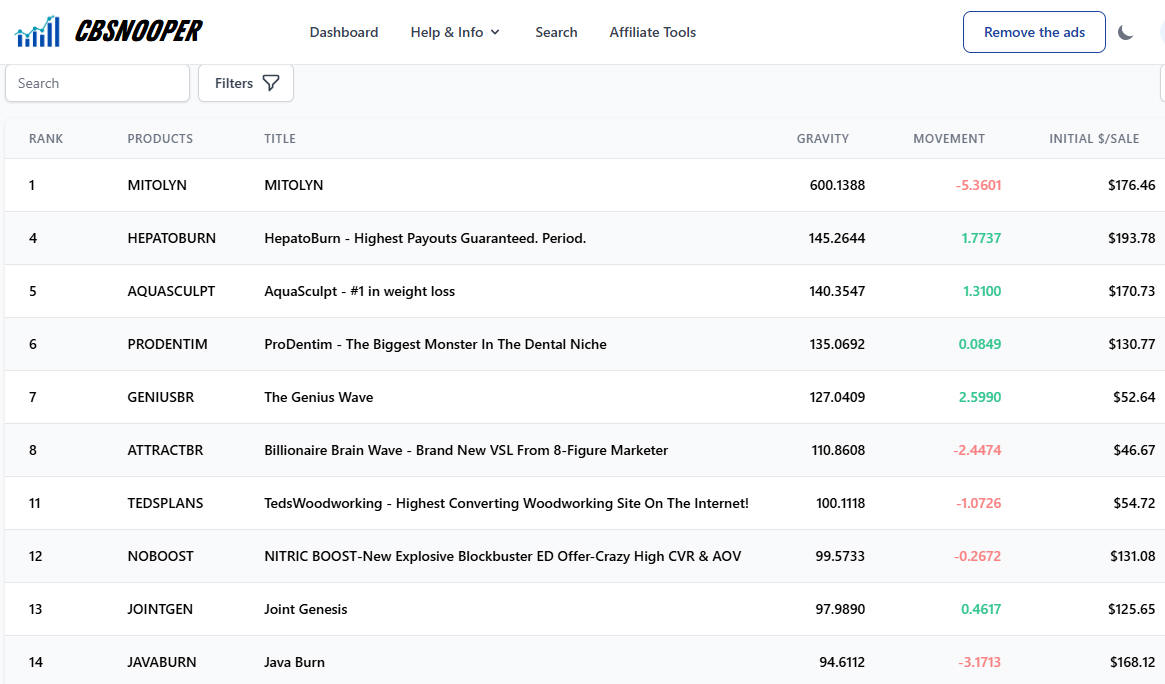Image resolution: width=1165 pixels, height=684 pixels.
Task: Sort by INITIAL $/SALE column header
Action: [x=1094, y=139]
